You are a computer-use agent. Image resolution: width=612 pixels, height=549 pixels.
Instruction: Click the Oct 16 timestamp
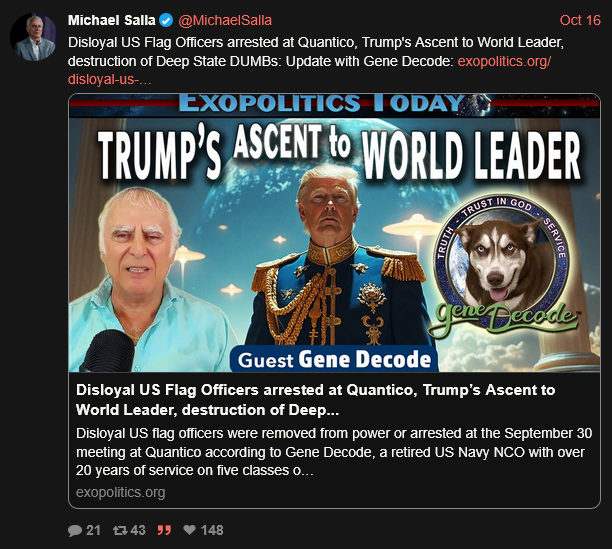click(580, 20)
